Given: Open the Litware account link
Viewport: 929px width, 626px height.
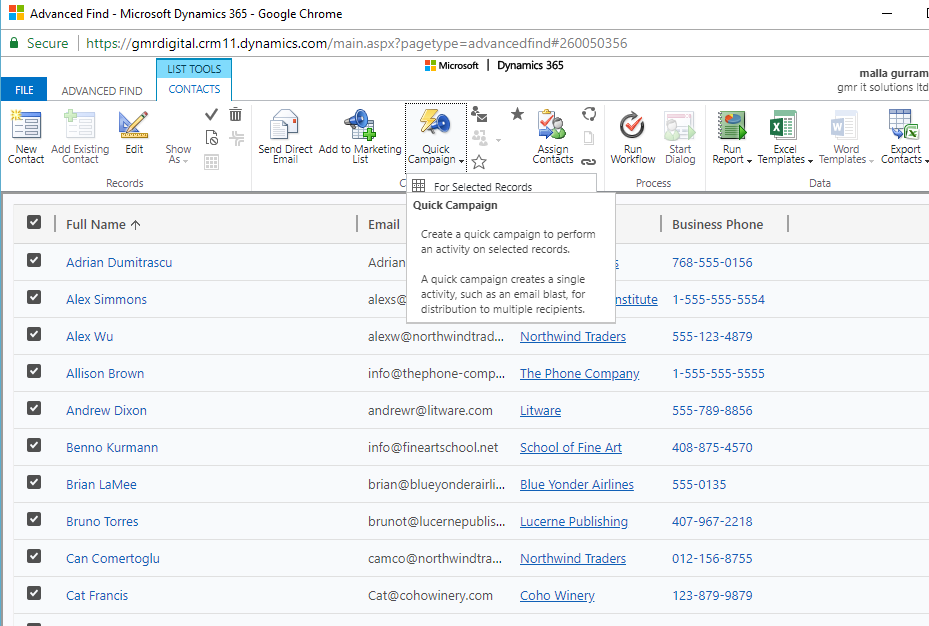Looking at the screenshot, I should click(x=540, y=410).
